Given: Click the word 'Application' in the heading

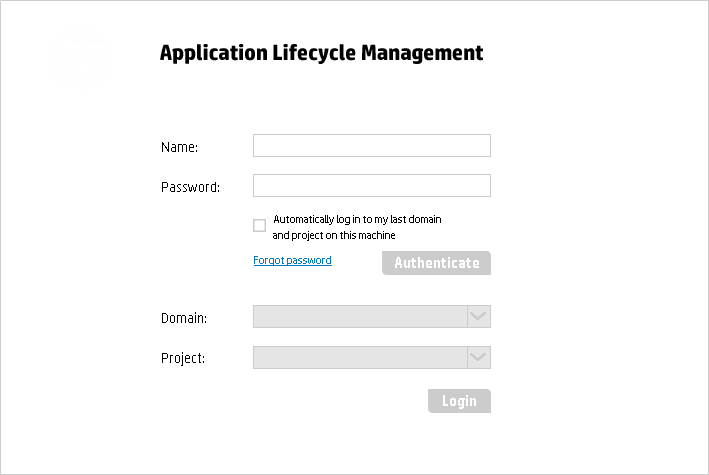Looking at the screenshot, I should (214, 53).
